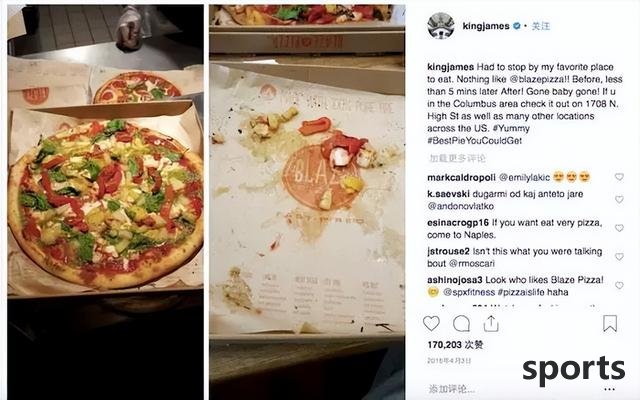
Task: Load more comments via 加载更多评论
Action: pyautogui.click(x=457, y=158)
